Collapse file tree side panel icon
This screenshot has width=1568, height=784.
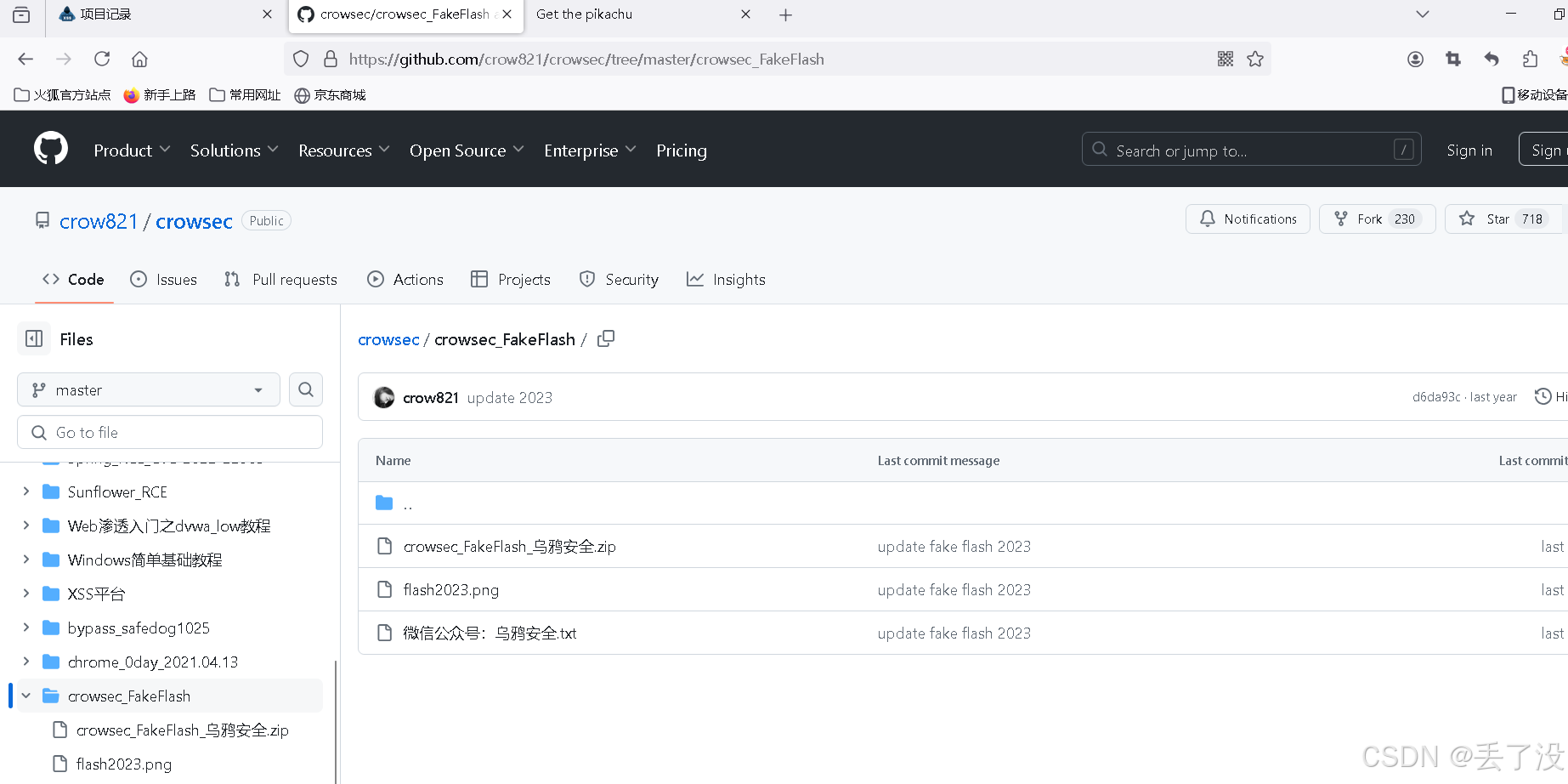tap(34, 338)
